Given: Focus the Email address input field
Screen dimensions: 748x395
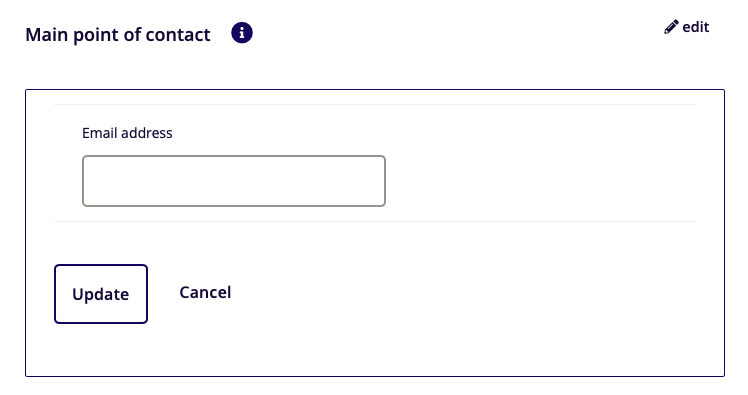Looking at the screenshot, I should coord(234,181).
